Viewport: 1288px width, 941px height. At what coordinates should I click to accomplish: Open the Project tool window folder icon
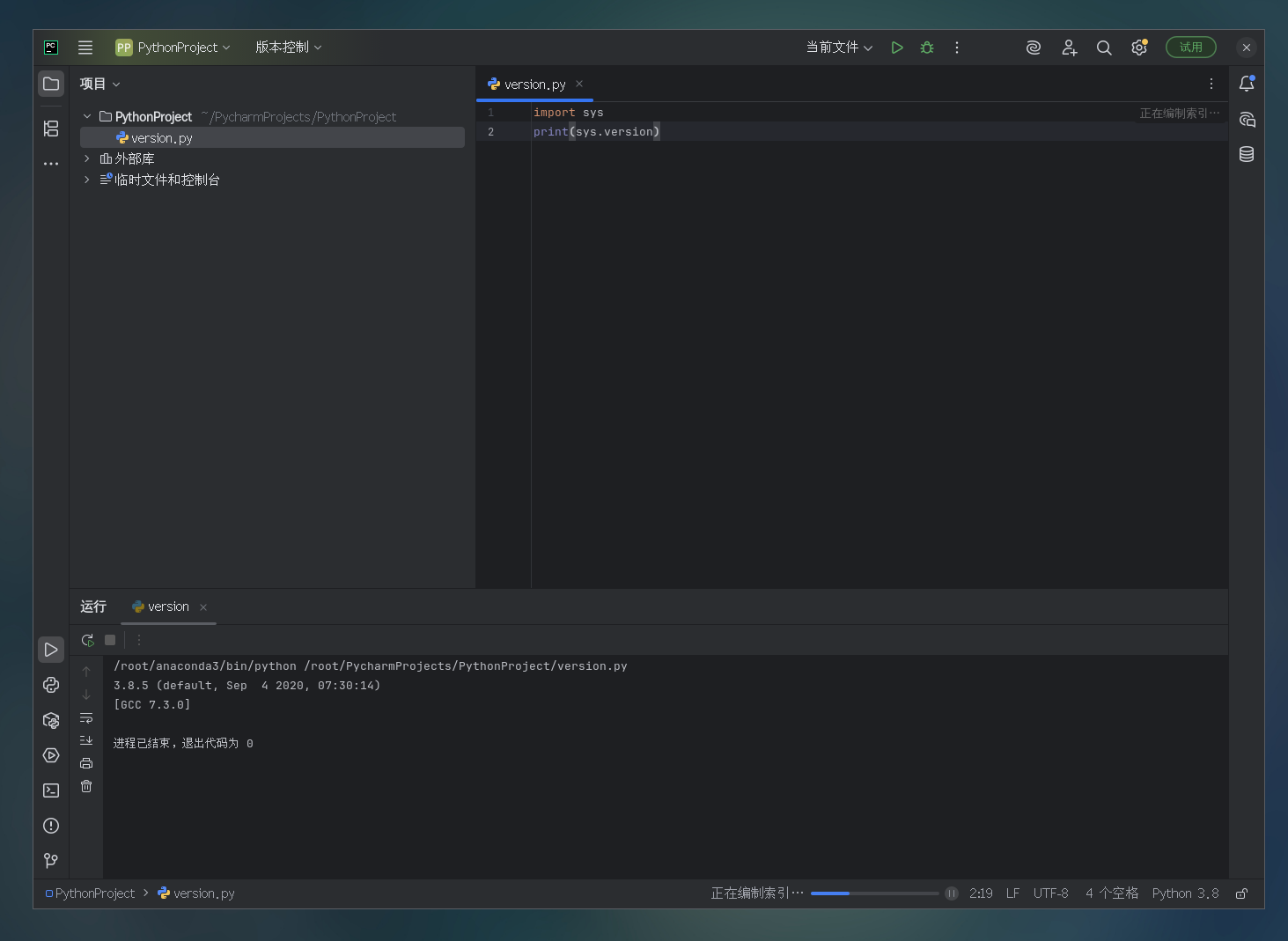tap(51, 84)
